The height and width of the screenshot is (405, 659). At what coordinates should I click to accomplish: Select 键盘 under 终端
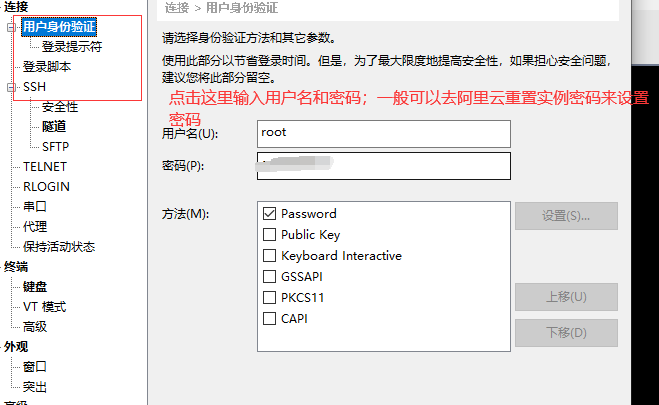(x=35, y=287)
